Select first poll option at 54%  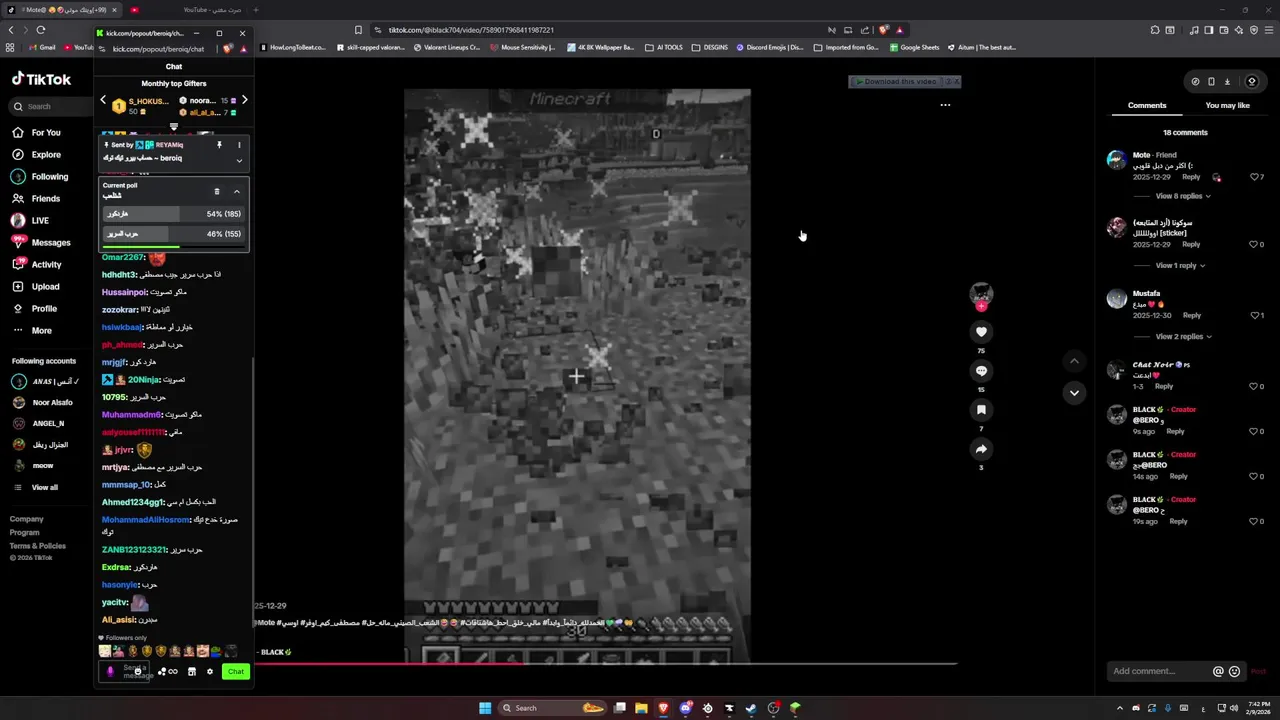(174, 214)
